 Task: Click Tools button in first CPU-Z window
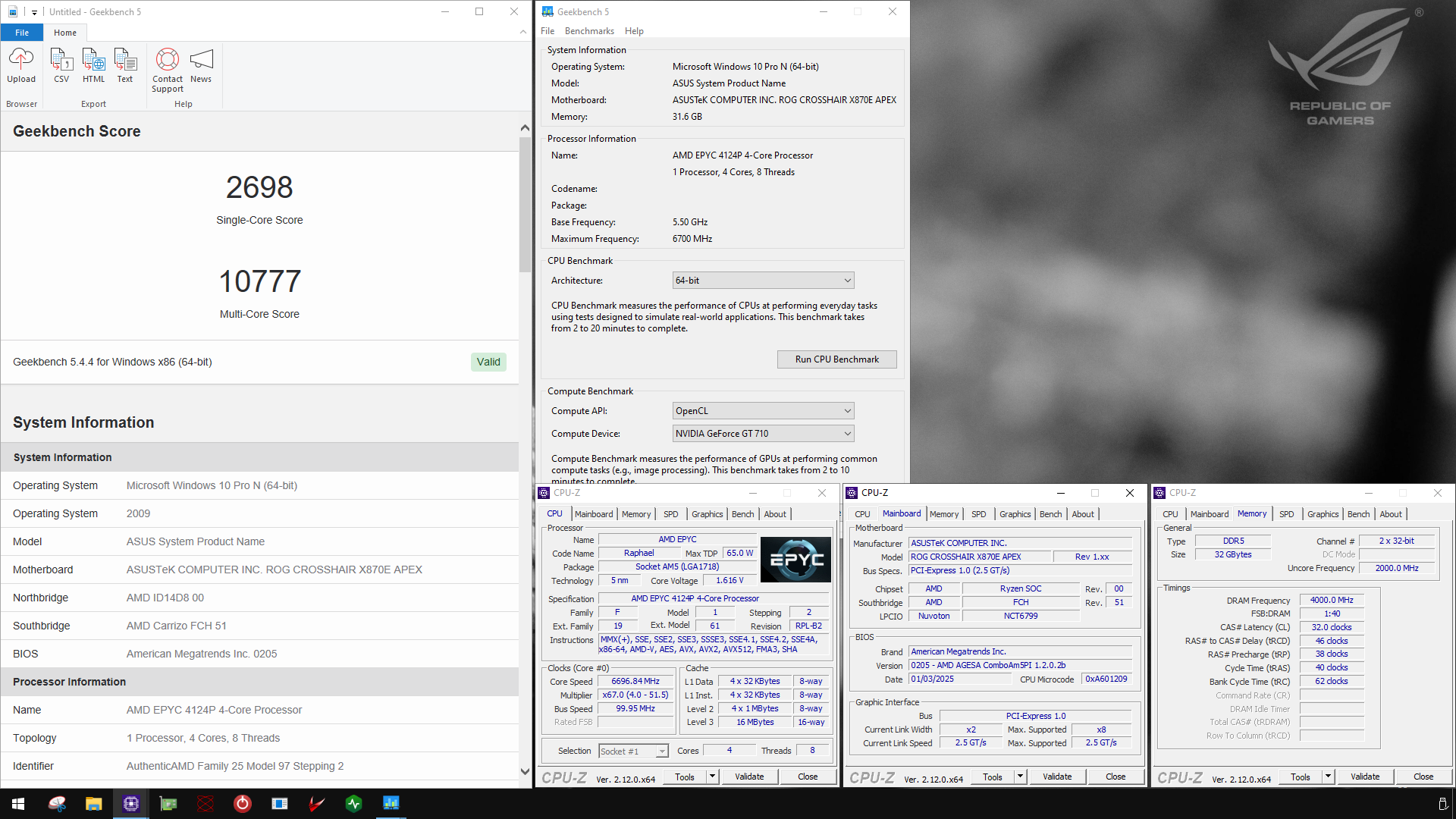click(x=685, y=777)
